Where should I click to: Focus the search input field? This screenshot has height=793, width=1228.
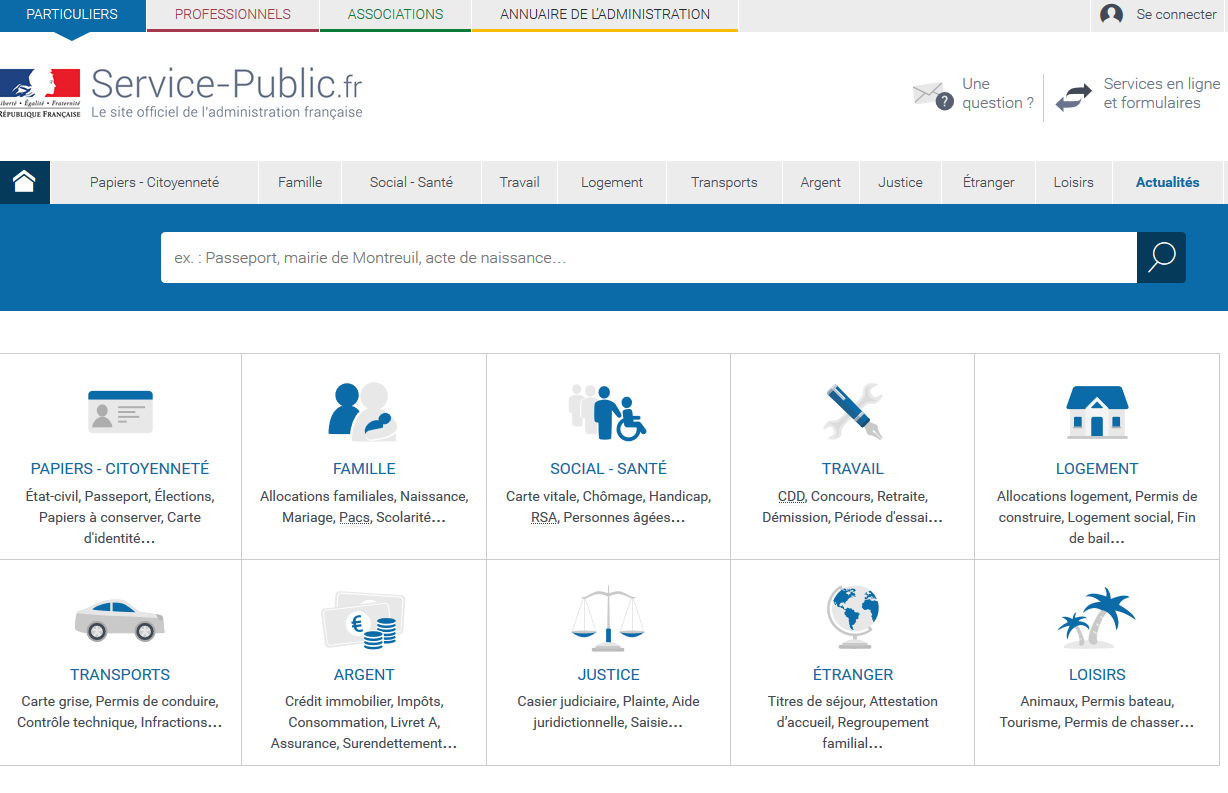[649, 257]
